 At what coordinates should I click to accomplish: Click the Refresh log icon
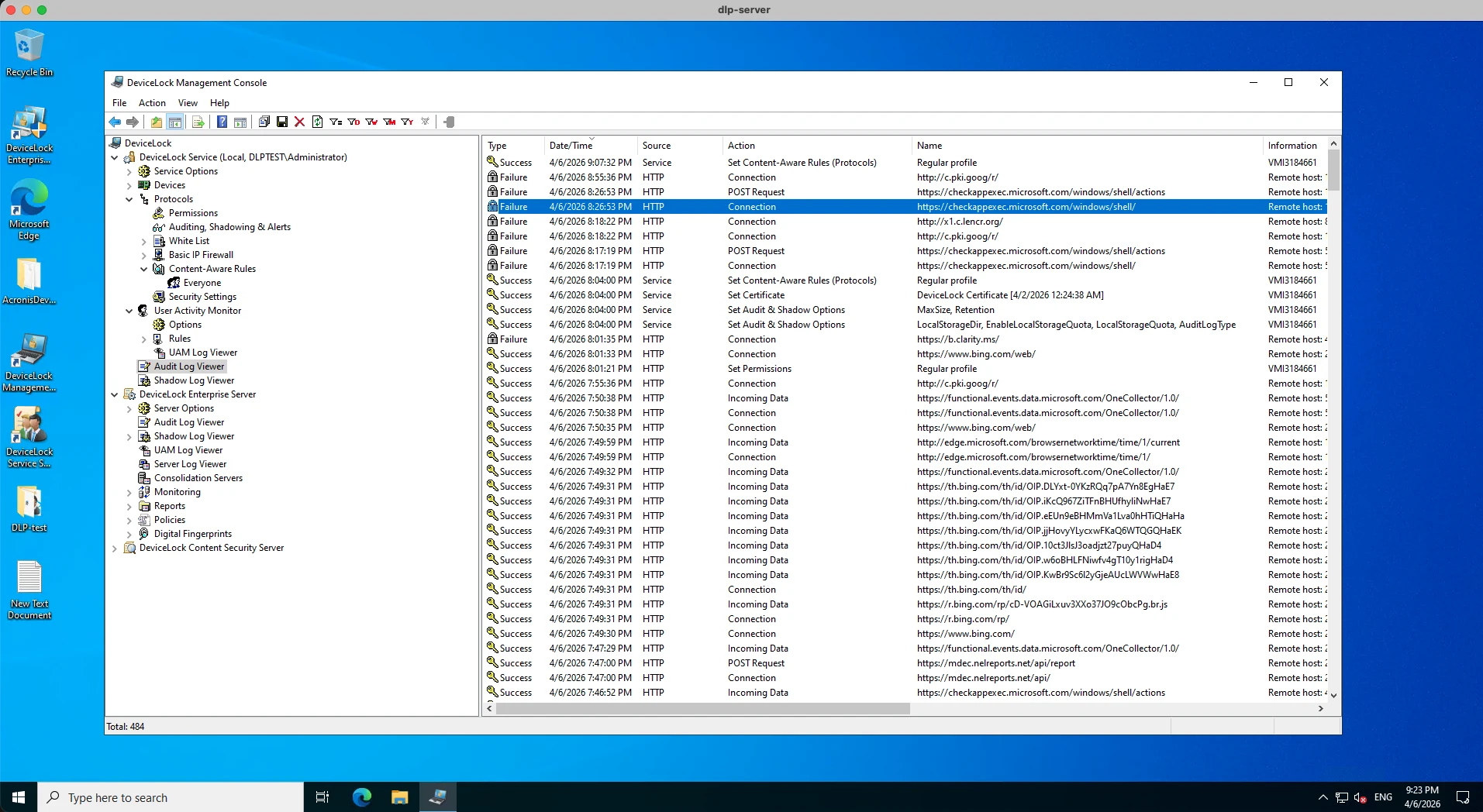(317, 122)
